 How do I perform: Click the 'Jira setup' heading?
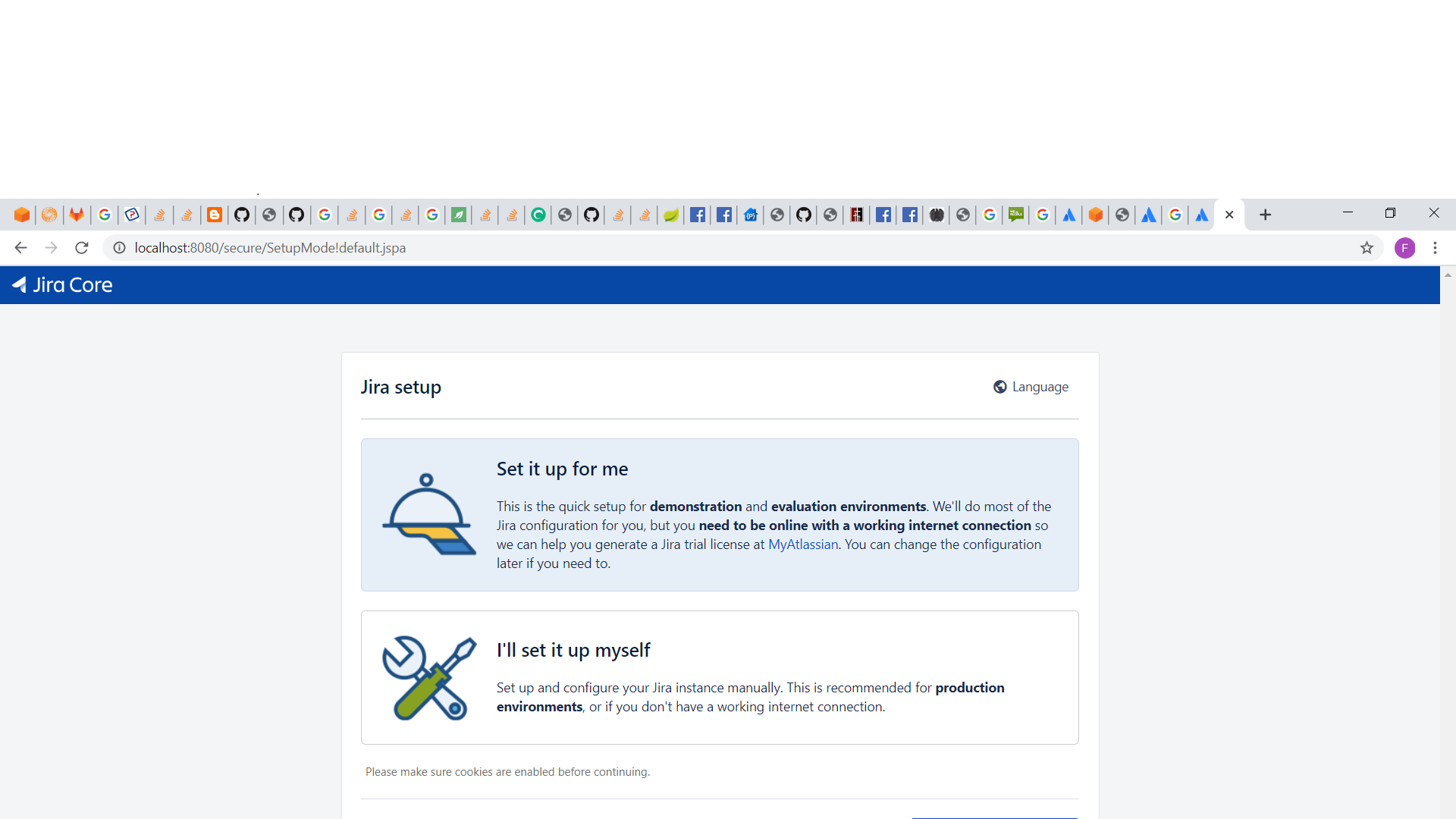(x=400, y=388)
